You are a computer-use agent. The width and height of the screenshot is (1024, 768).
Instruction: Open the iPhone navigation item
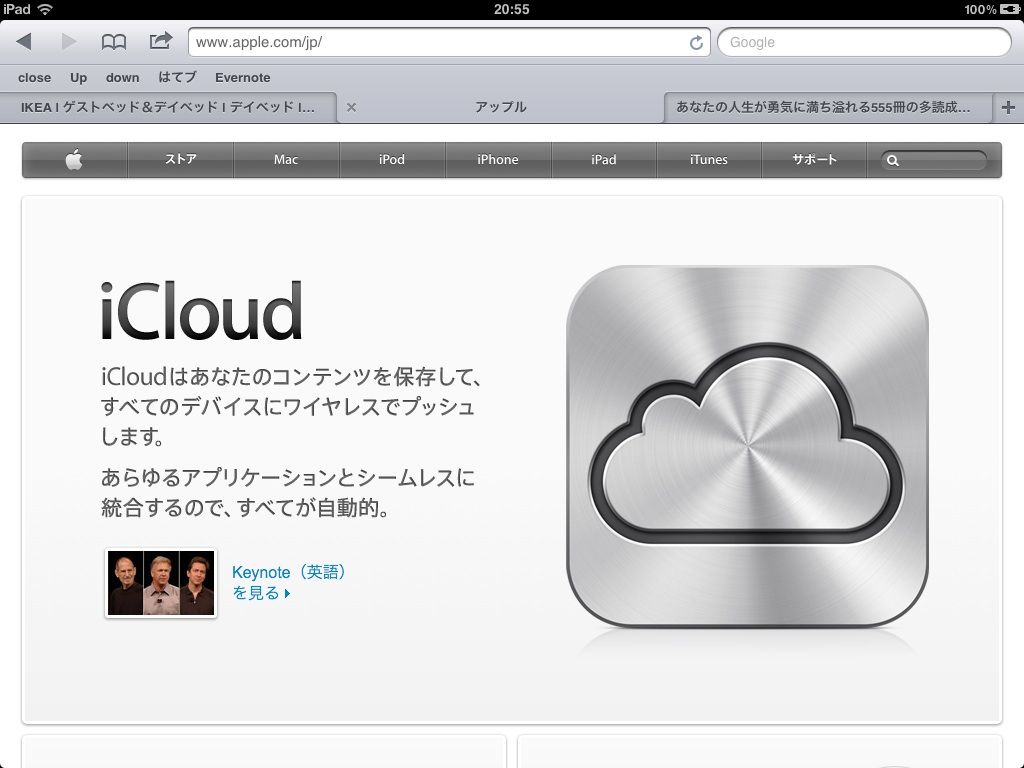coord(498,159)
